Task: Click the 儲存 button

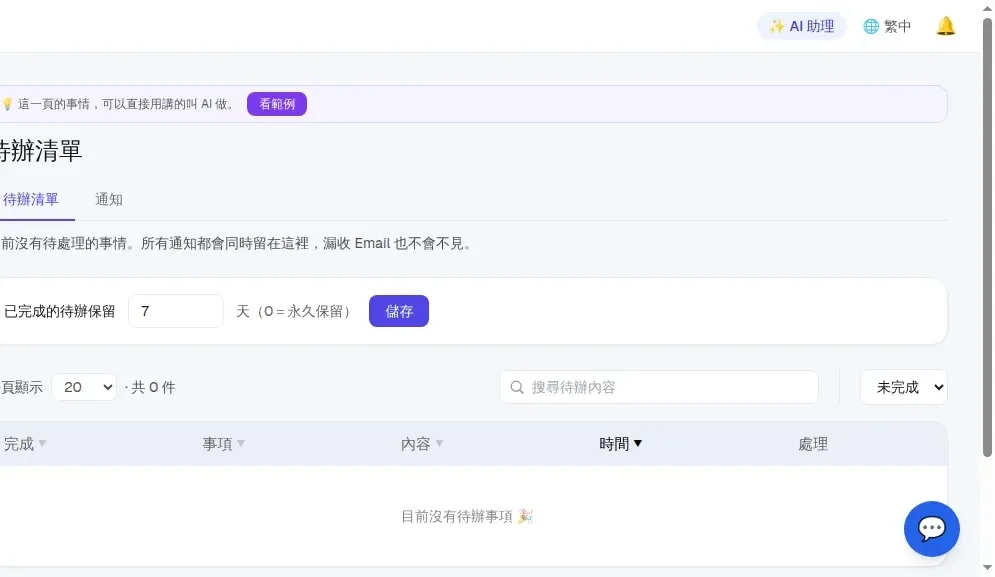Action: [399, 311]
